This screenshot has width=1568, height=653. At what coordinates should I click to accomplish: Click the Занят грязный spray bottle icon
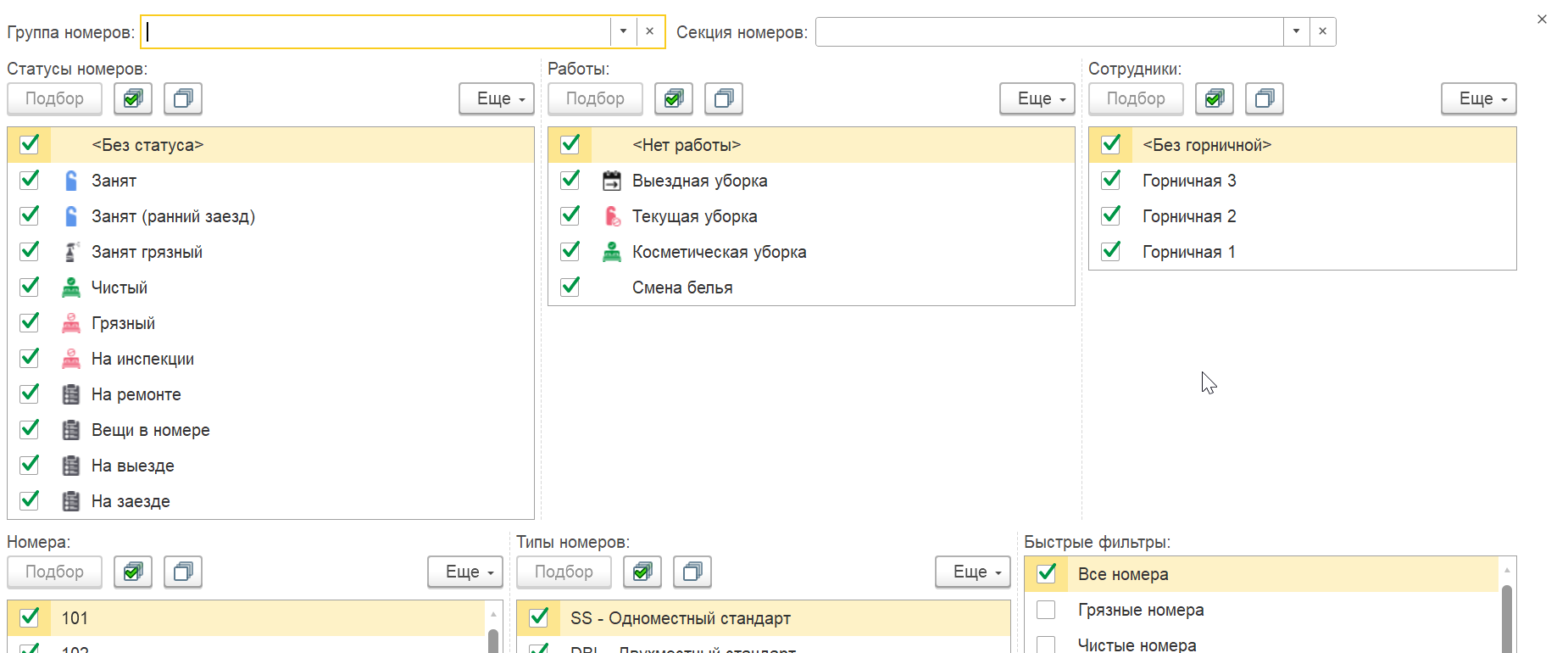[x=71, y=252]
